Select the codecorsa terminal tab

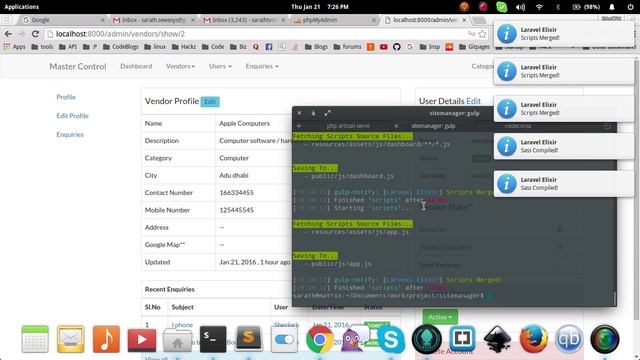point(518,126)
